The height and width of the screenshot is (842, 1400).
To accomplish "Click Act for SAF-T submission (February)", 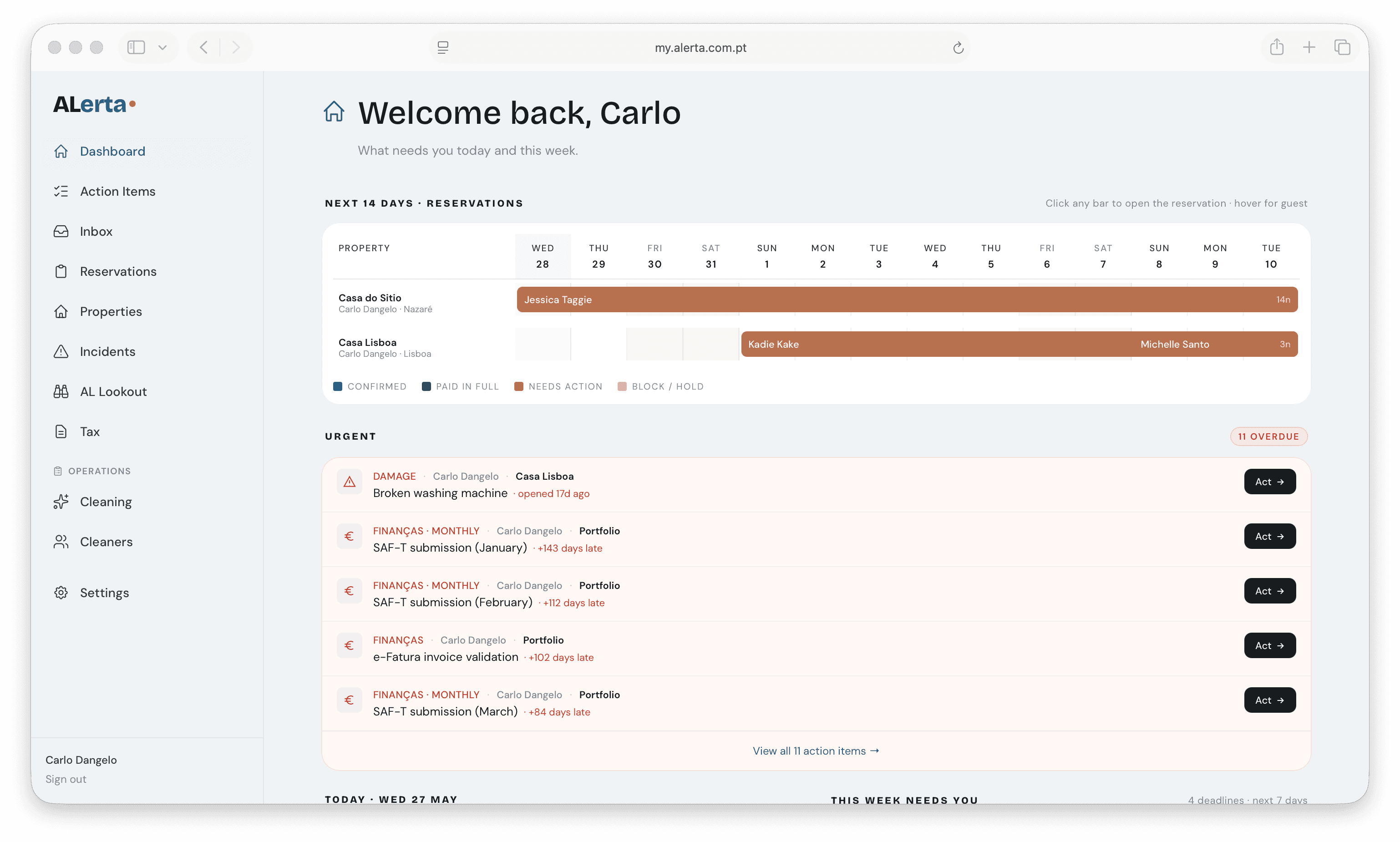I will click(x=1269, y=591).
